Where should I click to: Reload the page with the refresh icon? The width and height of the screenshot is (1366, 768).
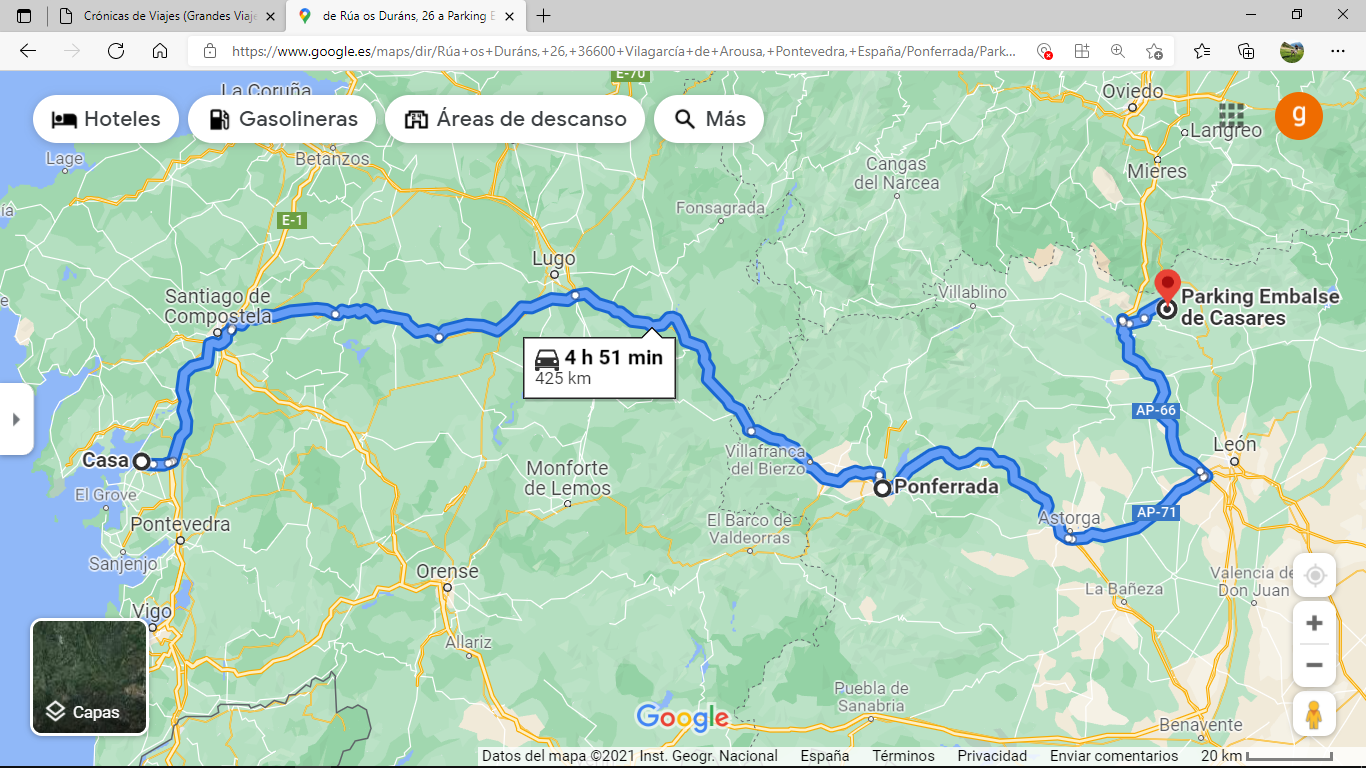point(115,51)
